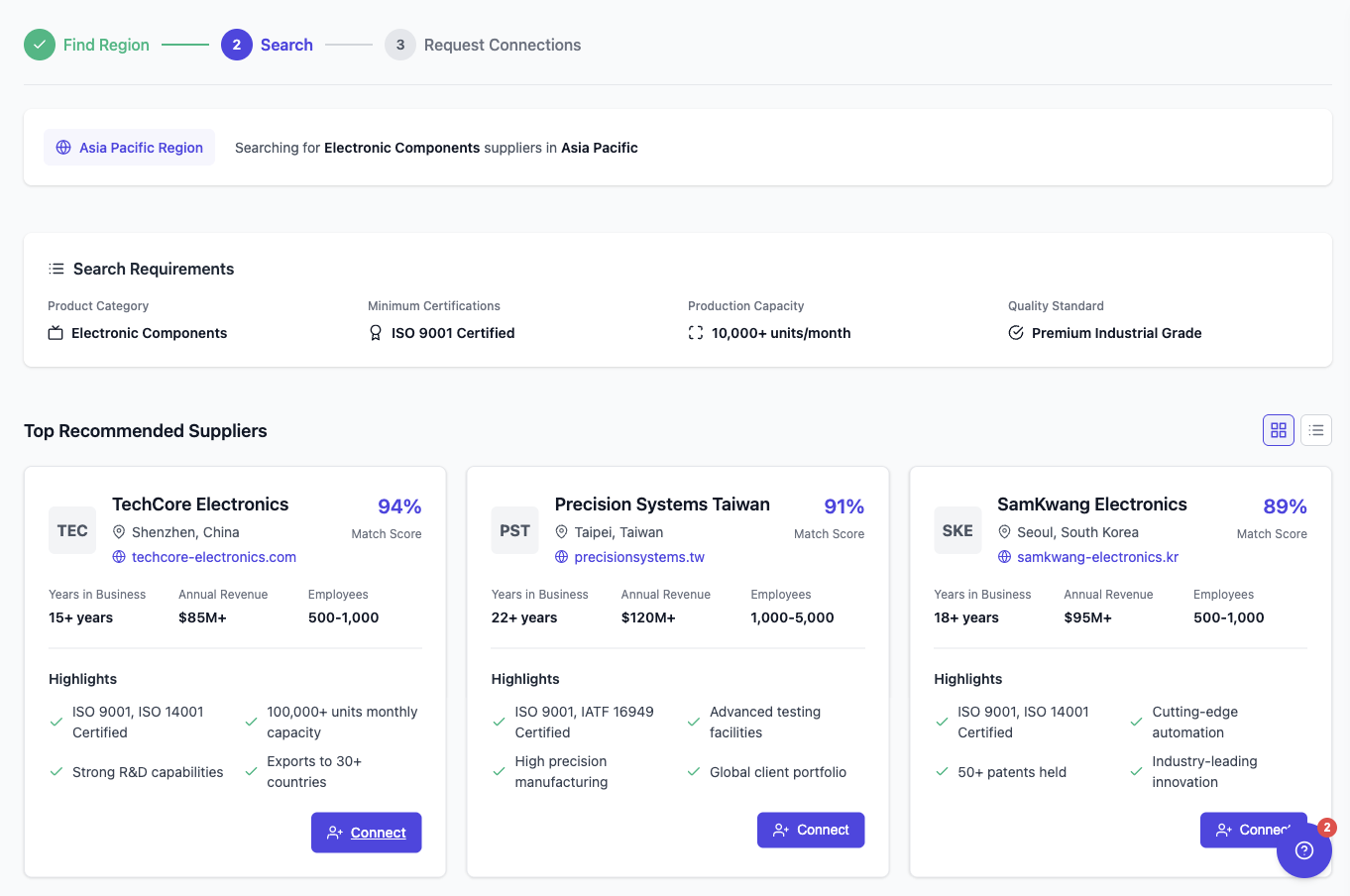Open the Request Connections step
Viewport: 1350px width, 896px height.
pos(399,45)
